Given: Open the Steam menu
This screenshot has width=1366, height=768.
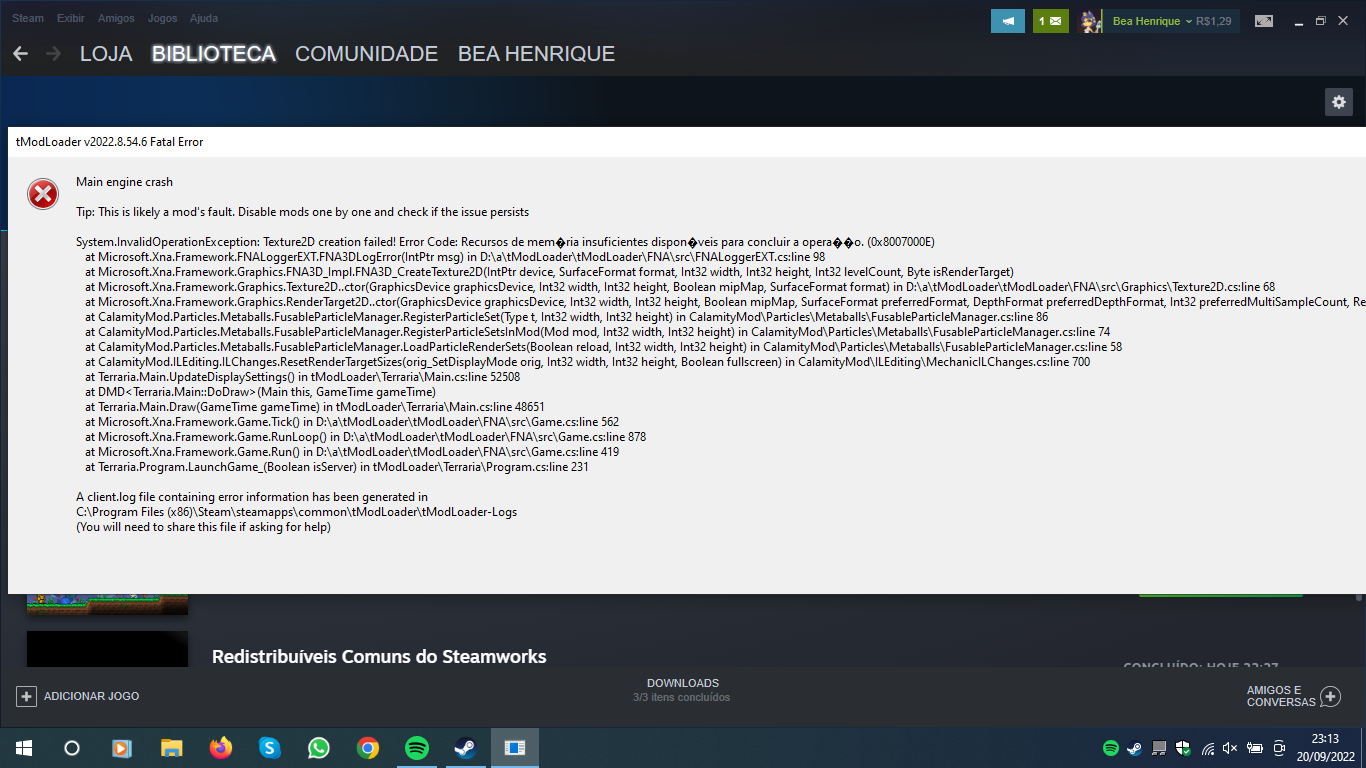Looking at the screenshot, I should click(28, 18).
